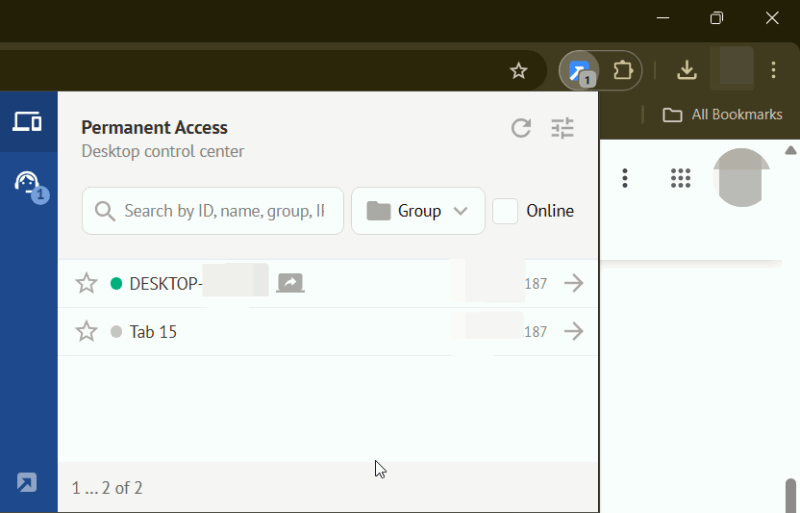Open the browser Extensions puzzle icon

click(622, 70)
